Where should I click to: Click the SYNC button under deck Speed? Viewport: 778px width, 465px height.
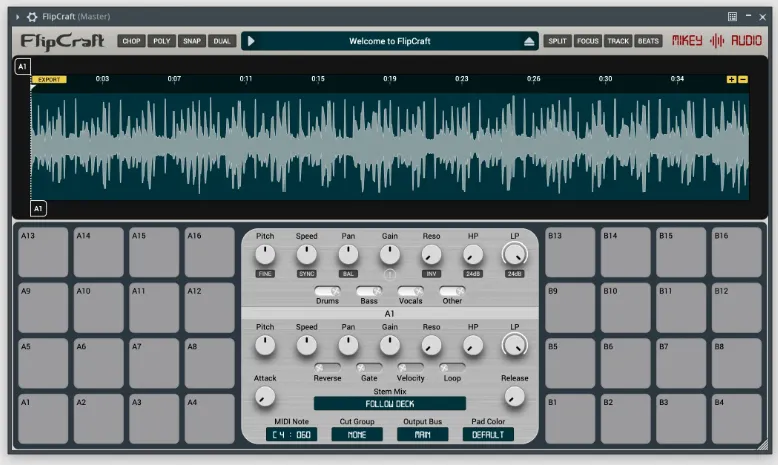coord(307,274)
